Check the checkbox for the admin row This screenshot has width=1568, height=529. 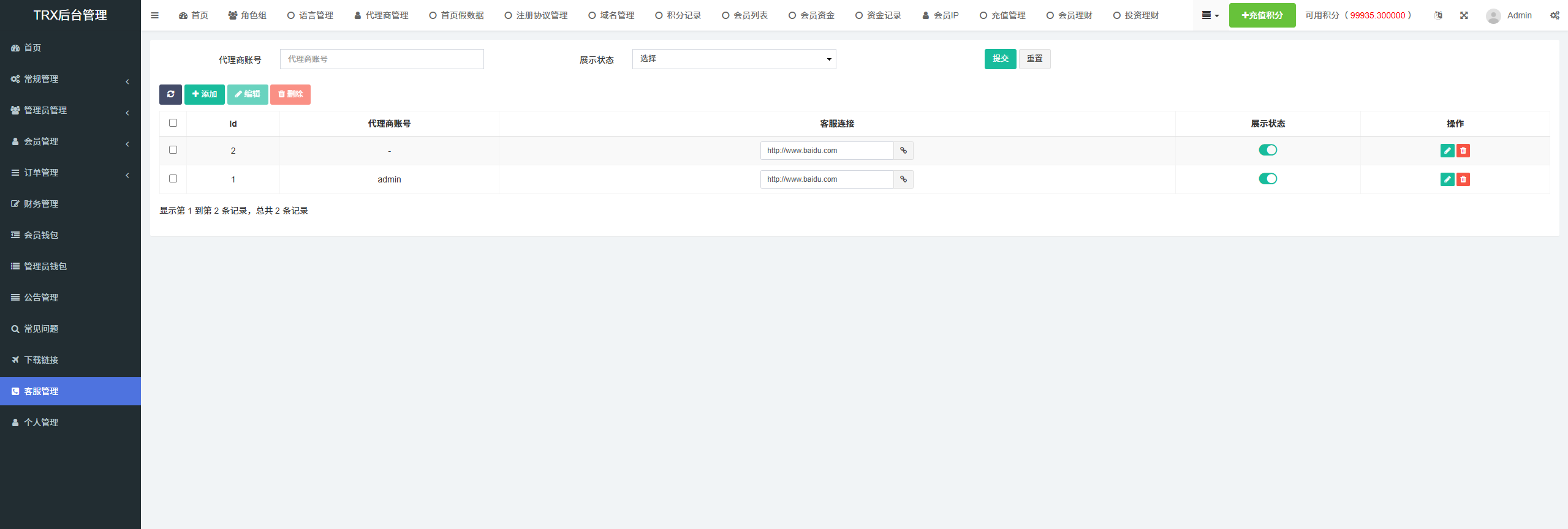coord(173,179)
